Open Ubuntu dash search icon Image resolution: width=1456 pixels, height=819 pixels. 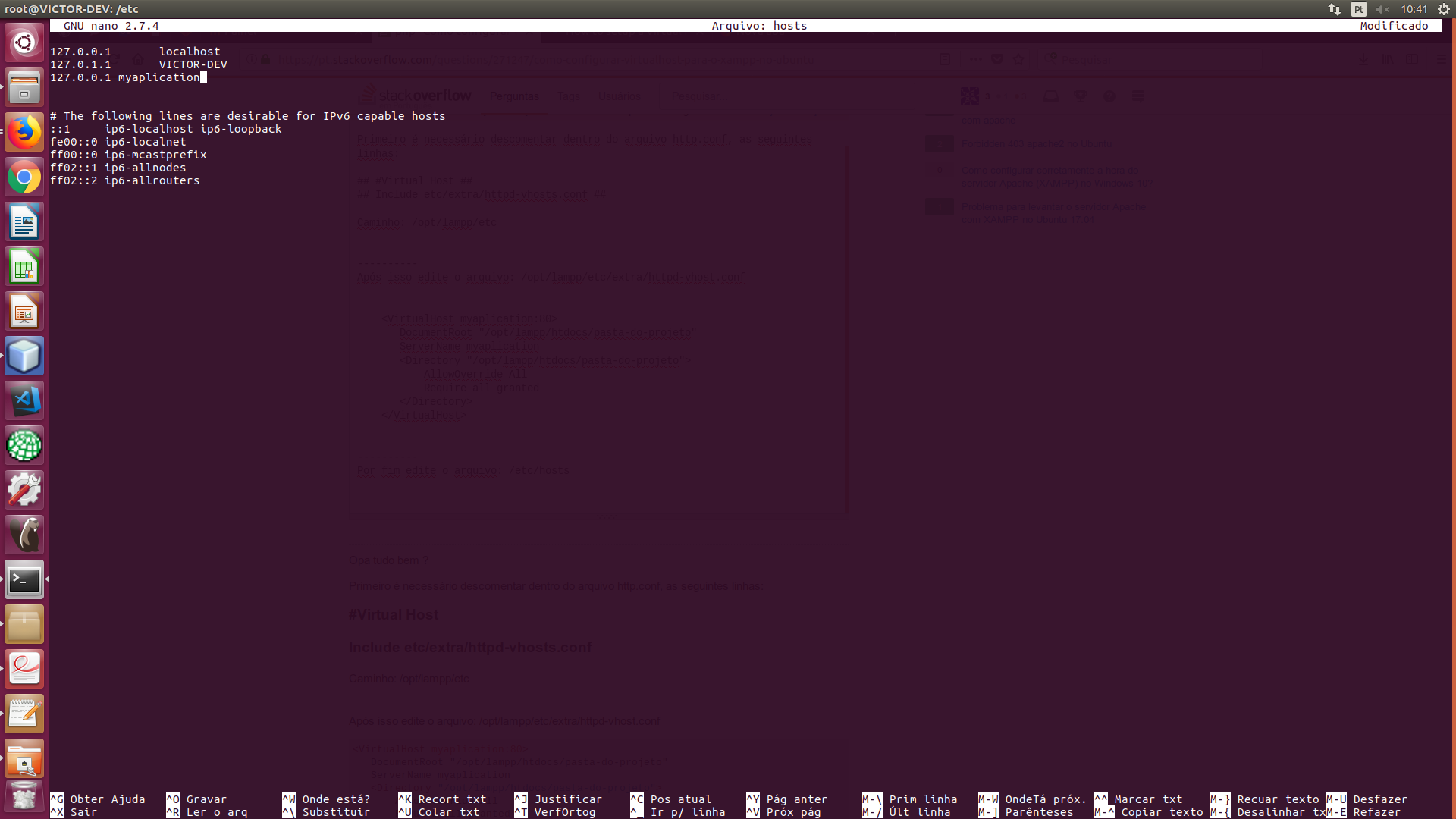click(x=24, y=42)
